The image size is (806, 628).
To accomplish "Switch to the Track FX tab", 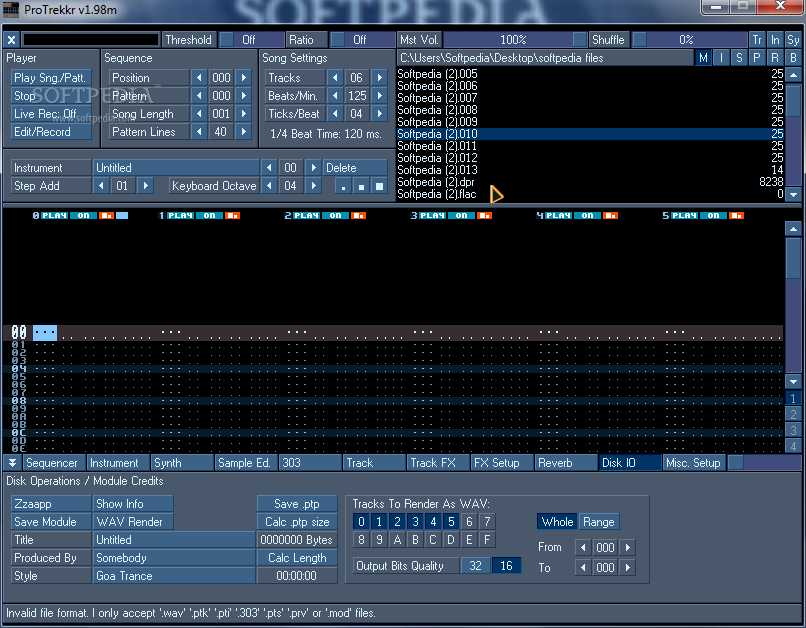I will tap(438, 463).
